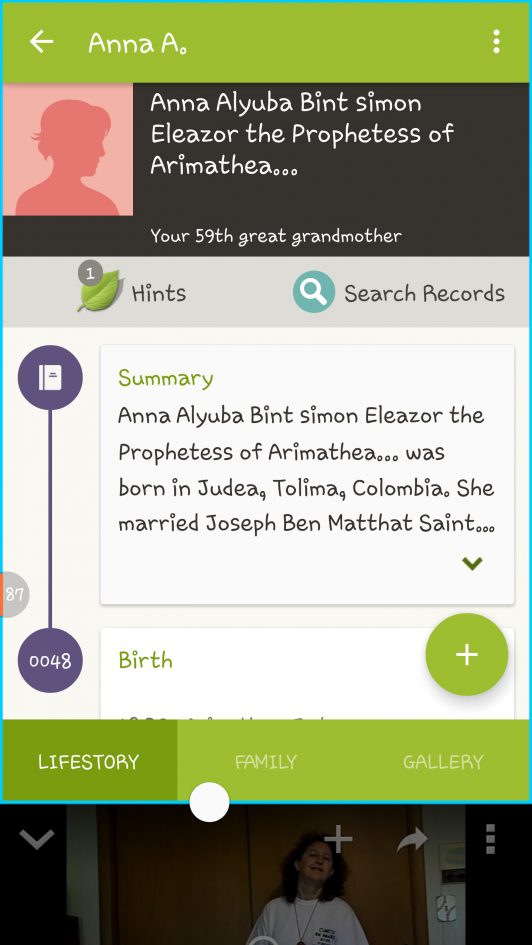
Task: Tap the back arrow beside Anna A.
Action: (x=42, y=42)
